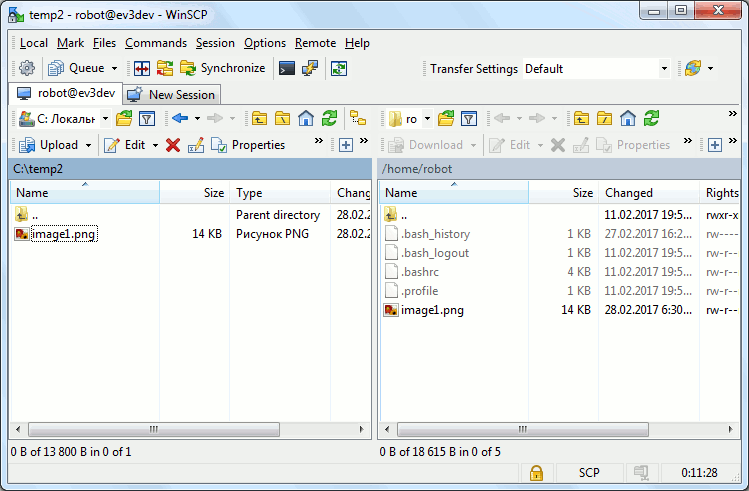Open the Help menu
This screenshot has height=491, width=749.
click(x=357, y=43)
